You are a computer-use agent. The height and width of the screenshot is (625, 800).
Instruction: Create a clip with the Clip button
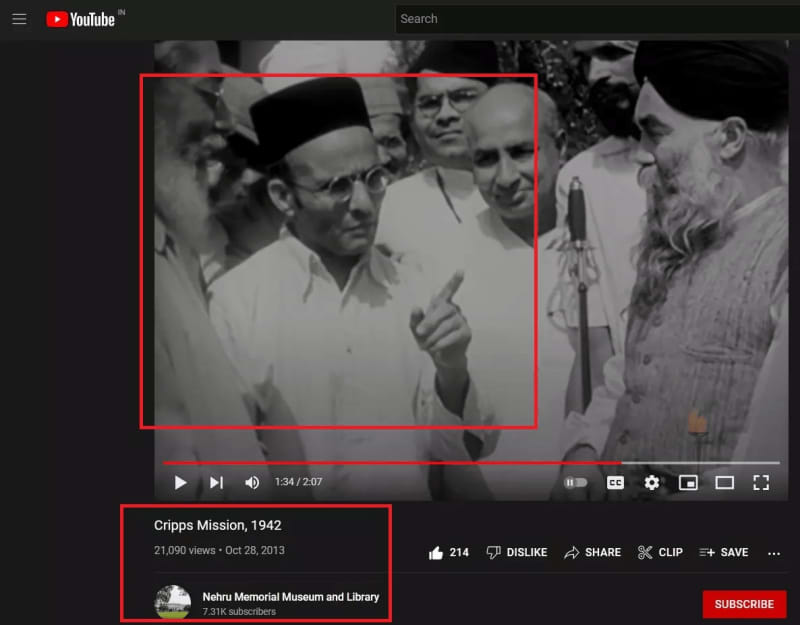click(x=660, y=552)
